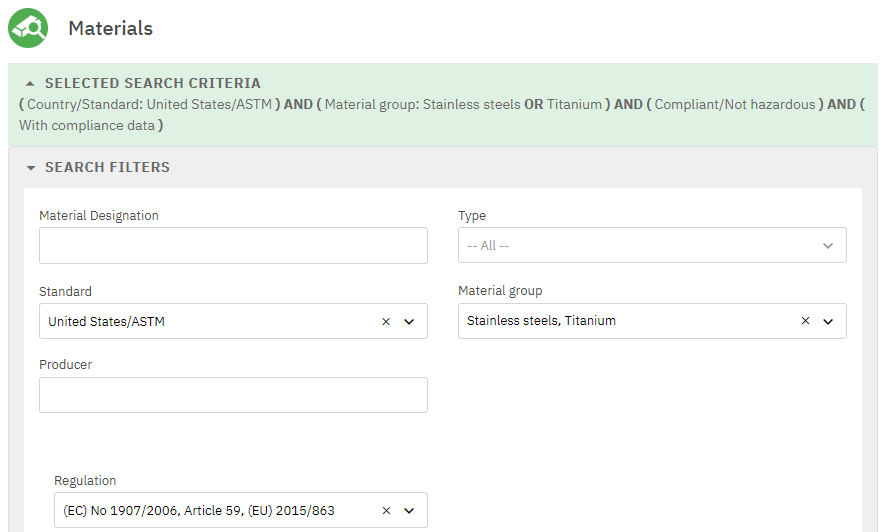Clear the Regulation field selection
This screenshot has width=887, height=532.
point(386,511)
